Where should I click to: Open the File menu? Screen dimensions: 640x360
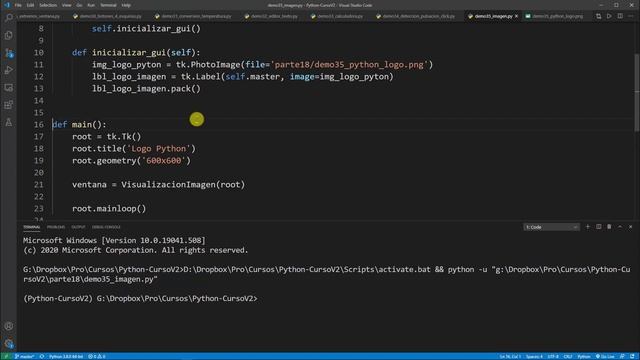[x=18, y=5]
